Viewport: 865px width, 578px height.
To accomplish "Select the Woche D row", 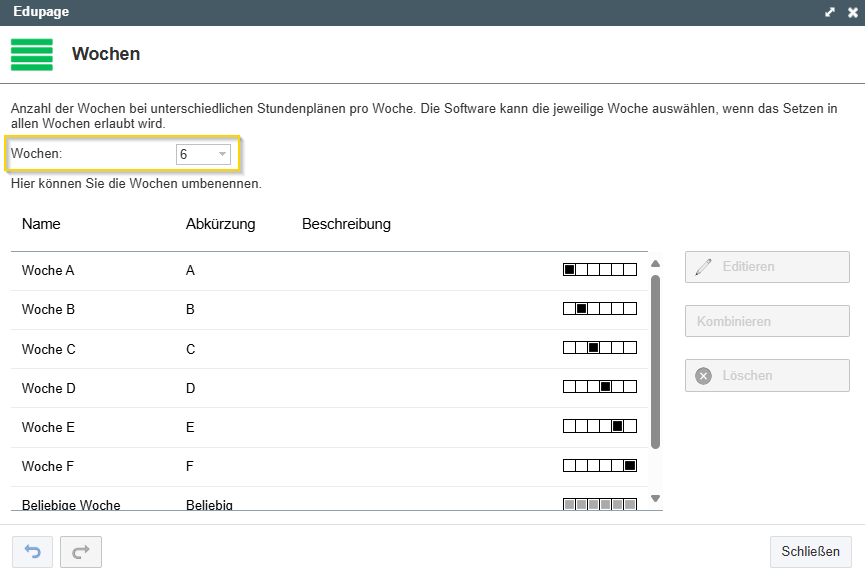I will (x=329, y=388).
